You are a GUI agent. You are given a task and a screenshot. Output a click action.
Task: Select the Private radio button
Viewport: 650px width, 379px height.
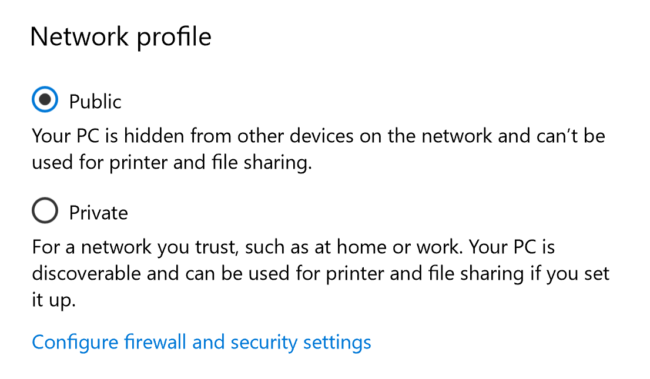(x=45, y=211)
